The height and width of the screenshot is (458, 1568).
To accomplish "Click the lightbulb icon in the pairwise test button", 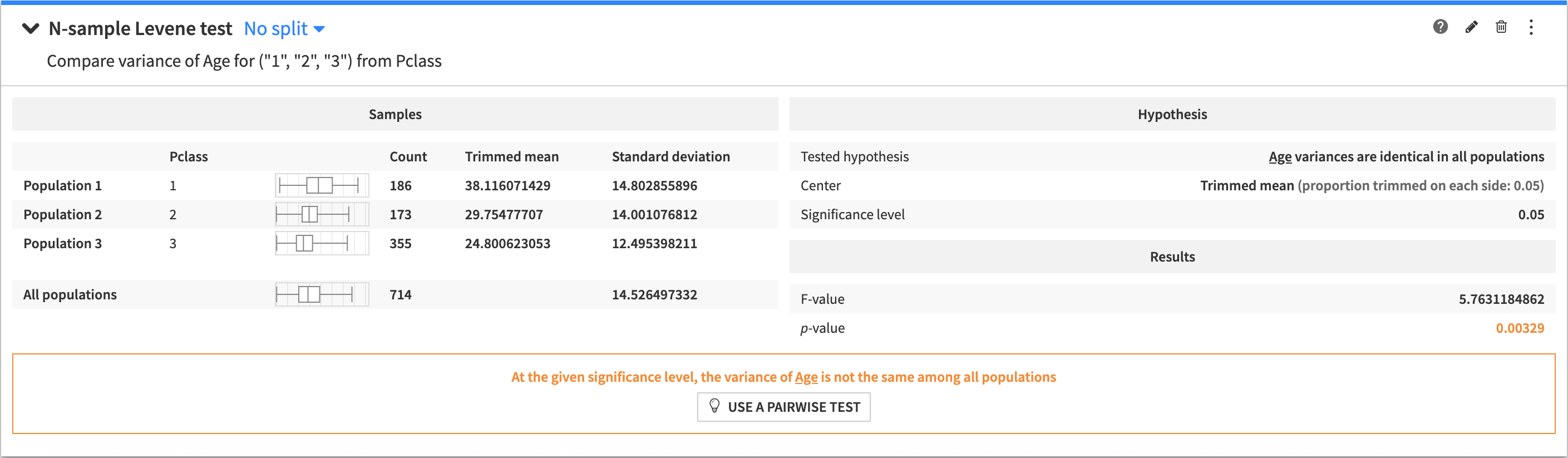I will (x=714, y=407).
